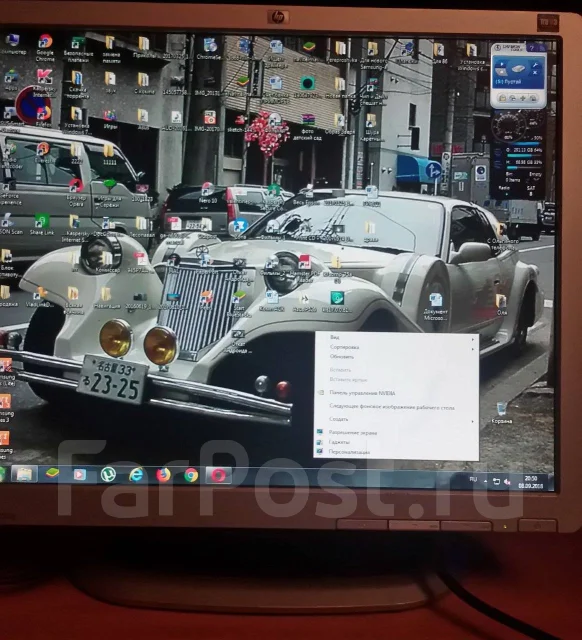Open the folder named 11111
The width and height of the screenshot is (582, 640).
[x=109, y=155]
